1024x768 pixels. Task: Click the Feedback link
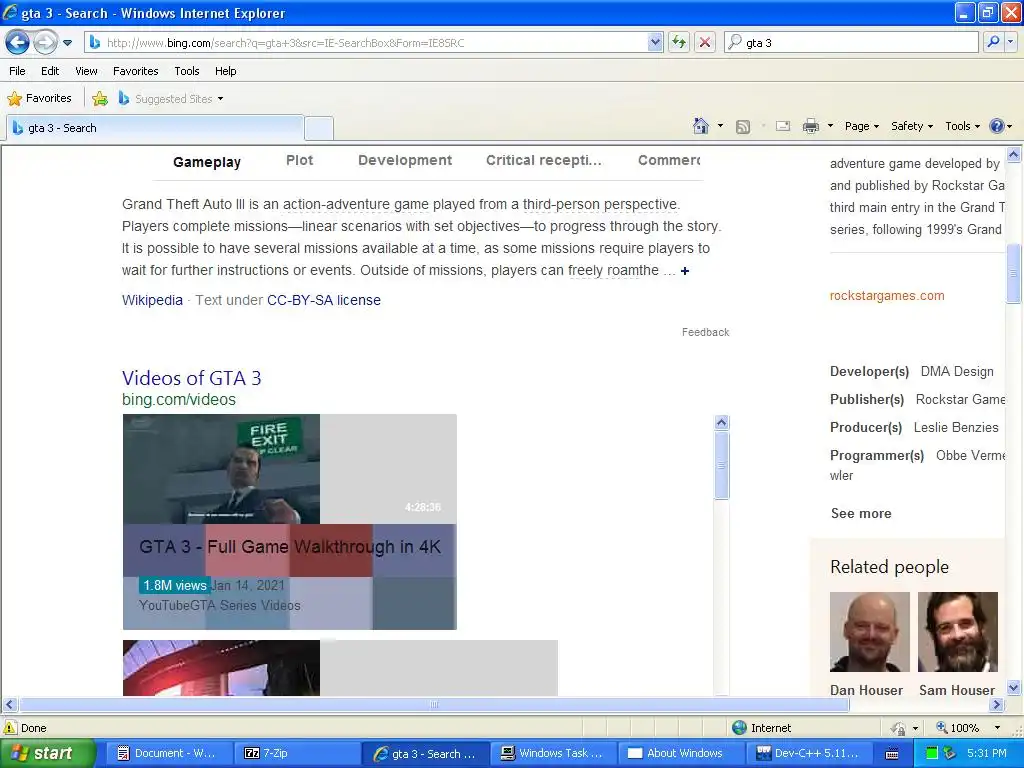point(705,332)
